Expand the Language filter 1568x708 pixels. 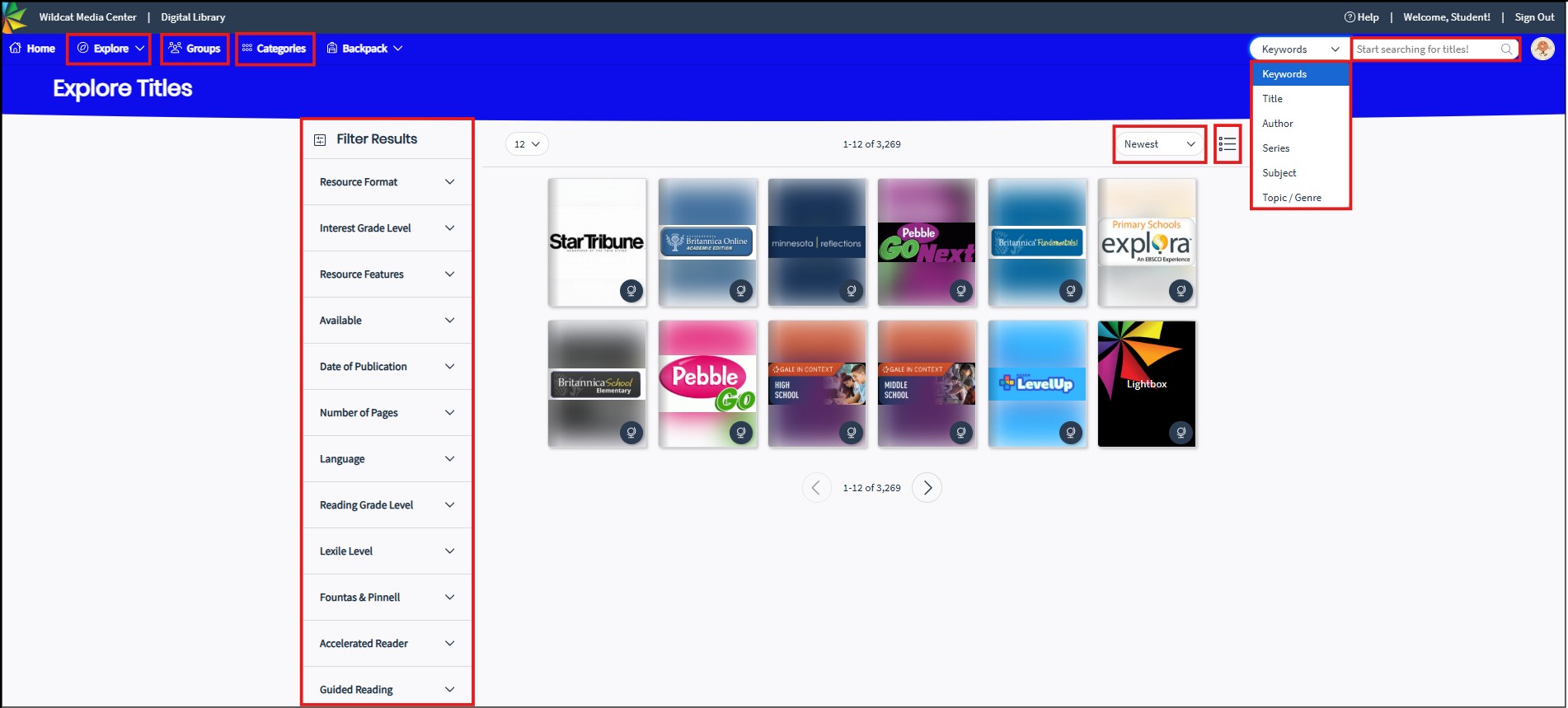pyautogui.click(x=387, y=458)
